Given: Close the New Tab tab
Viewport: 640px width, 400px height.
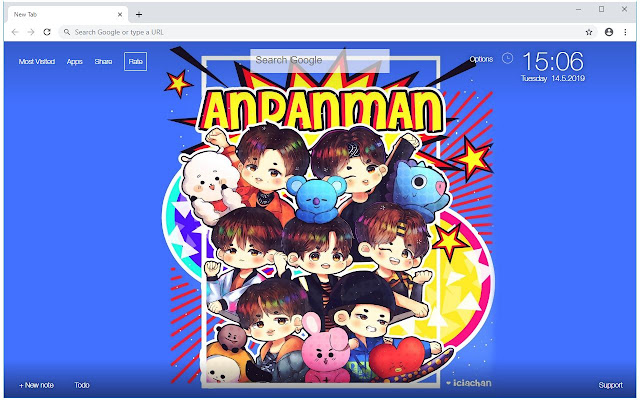Looking at the screenshot, I should point(120,14).
